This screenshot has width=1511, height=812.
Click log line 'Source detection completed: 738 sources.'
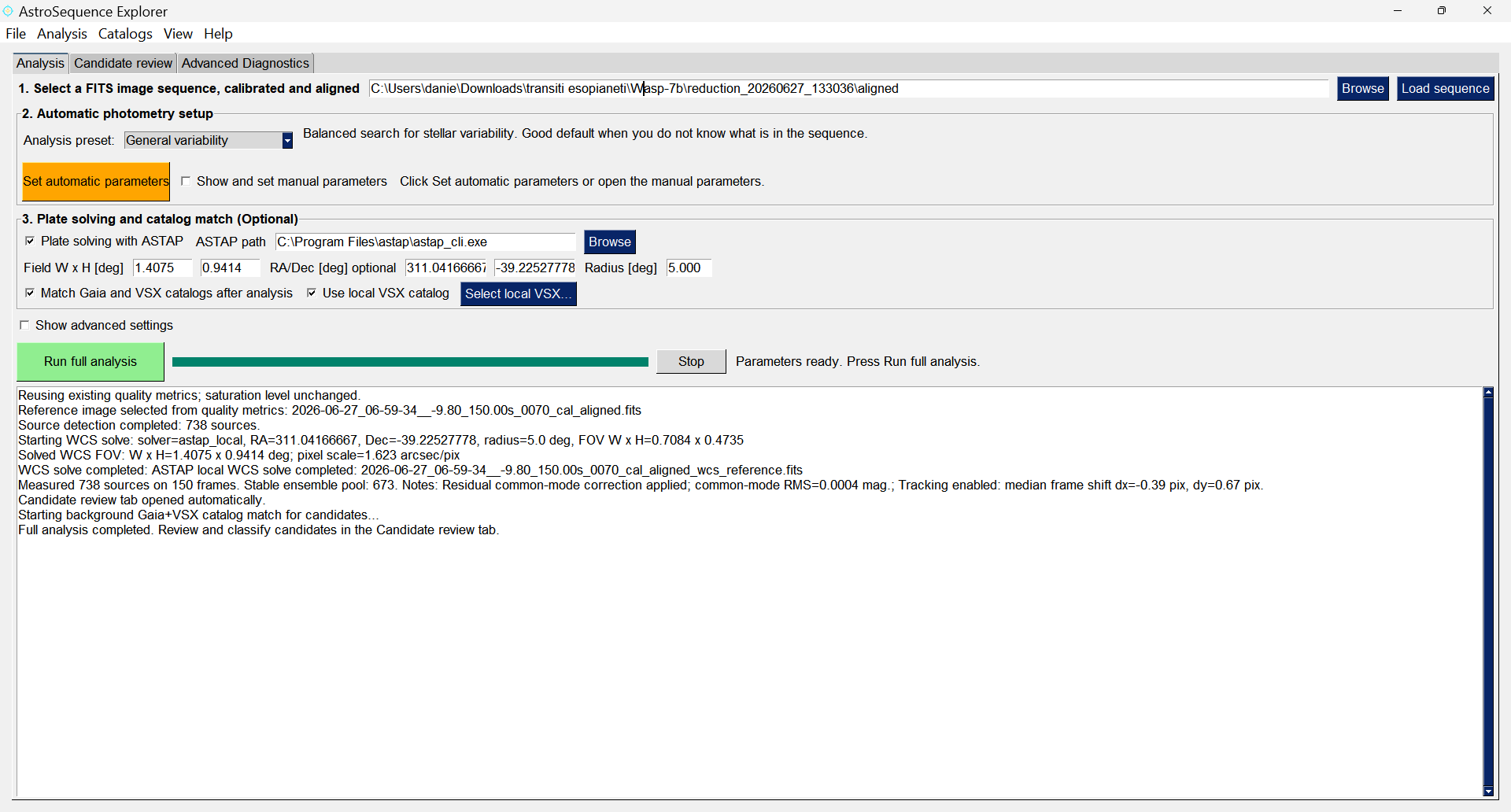point(139,425)
